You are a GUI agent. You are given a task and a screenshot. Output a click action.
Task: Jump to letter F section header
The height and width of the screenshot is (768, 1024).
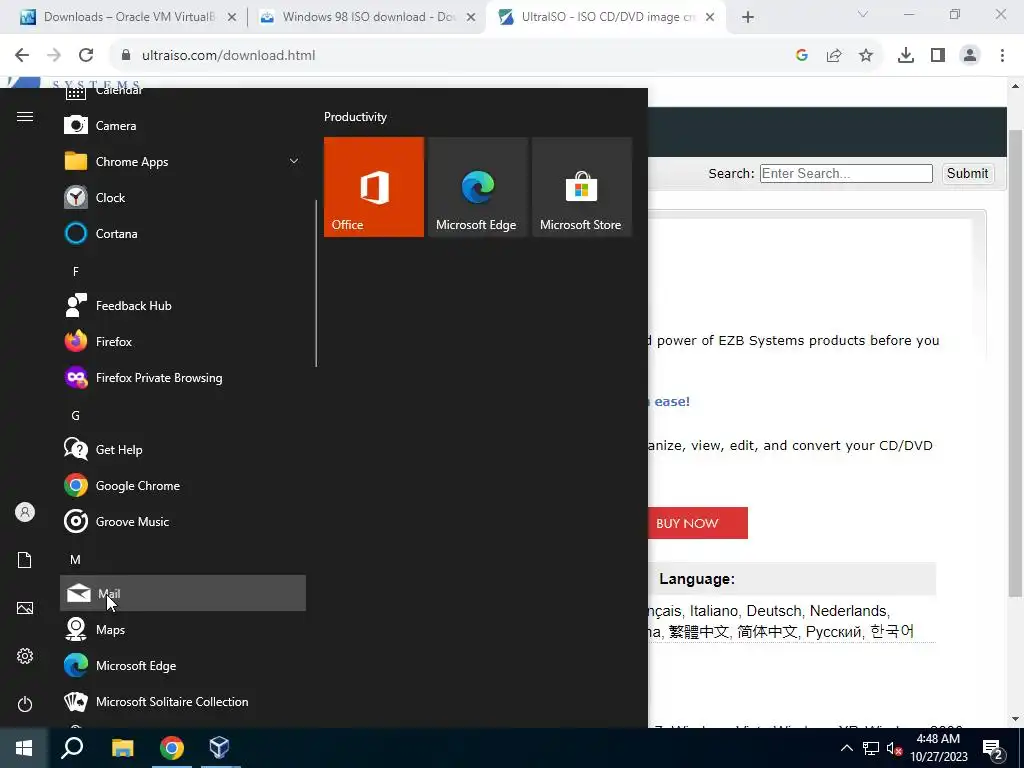coord(76,271)
